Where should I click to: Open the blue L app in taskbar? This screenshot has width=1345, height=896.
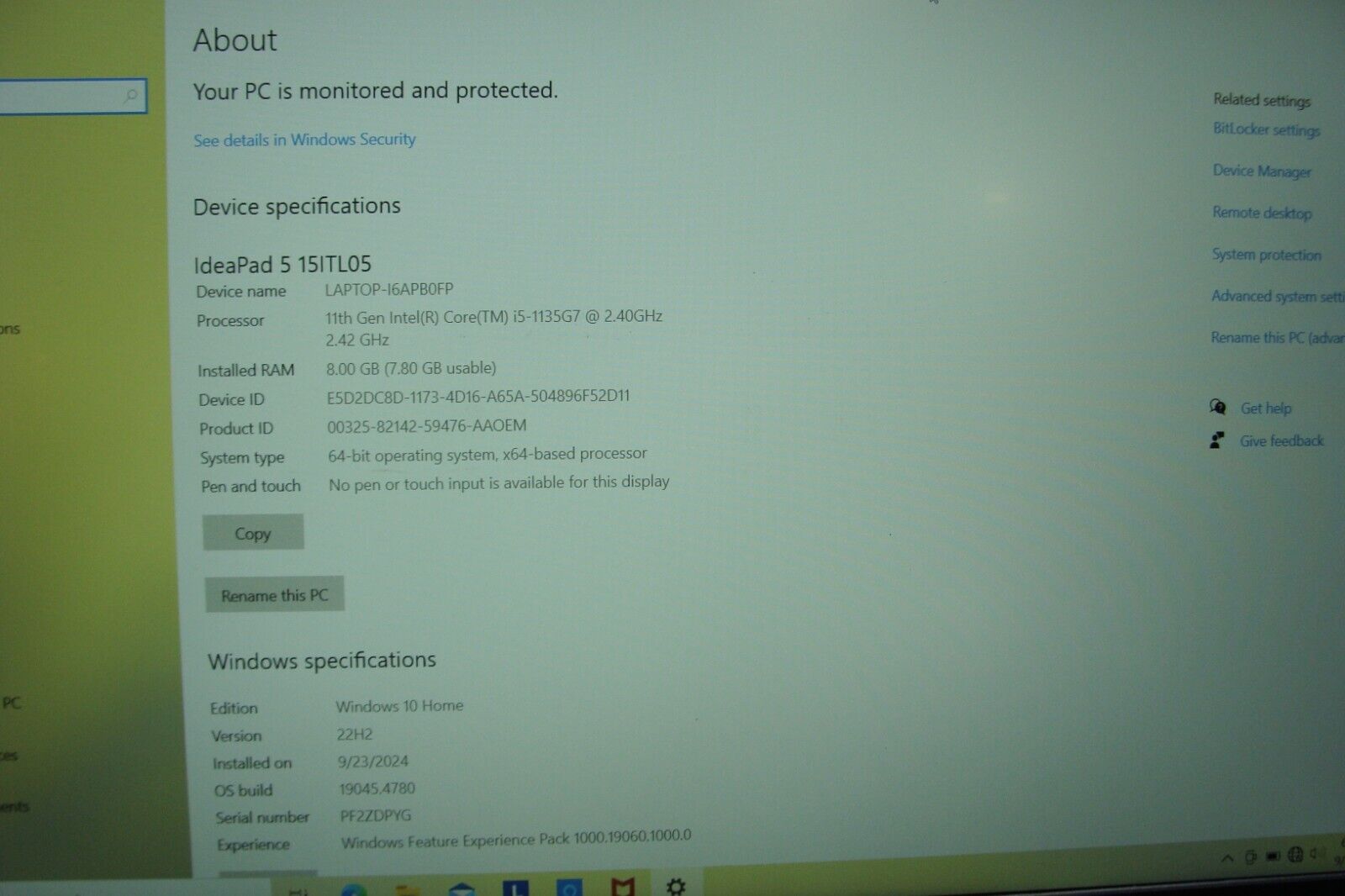(515, 888)
